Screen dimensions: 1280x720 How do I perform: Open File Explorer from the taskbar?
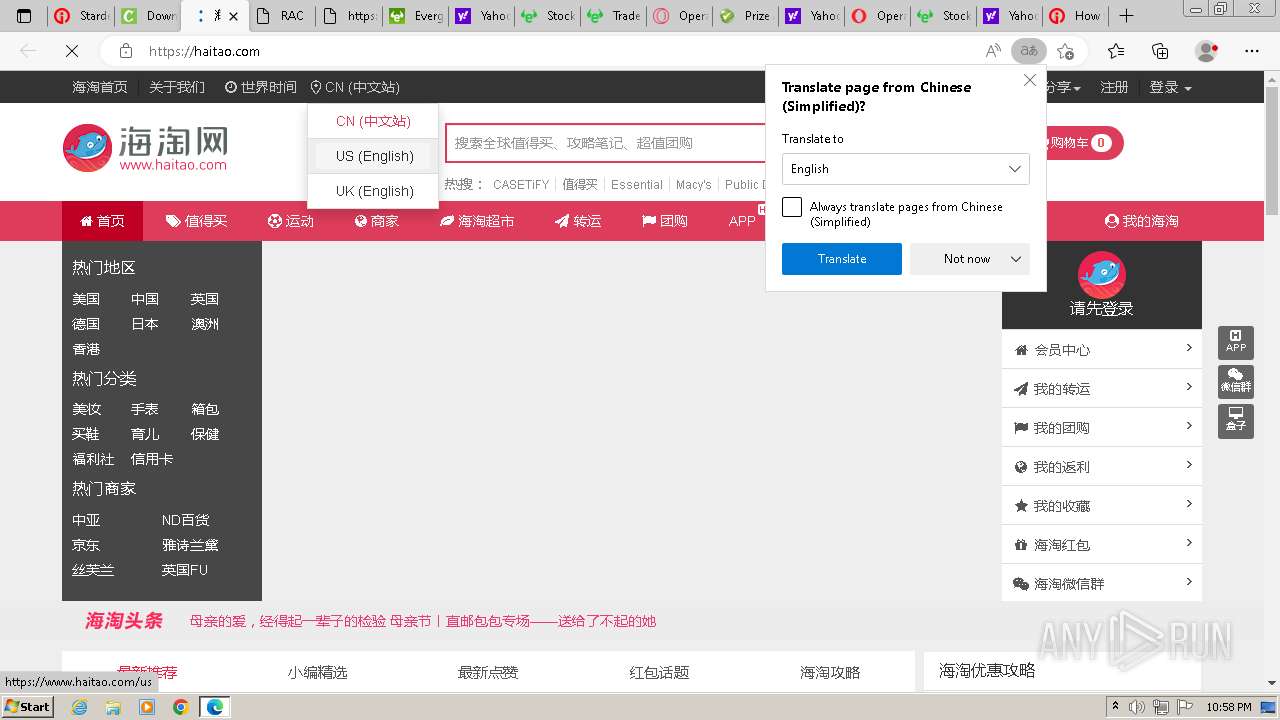[x=113, y=707]
